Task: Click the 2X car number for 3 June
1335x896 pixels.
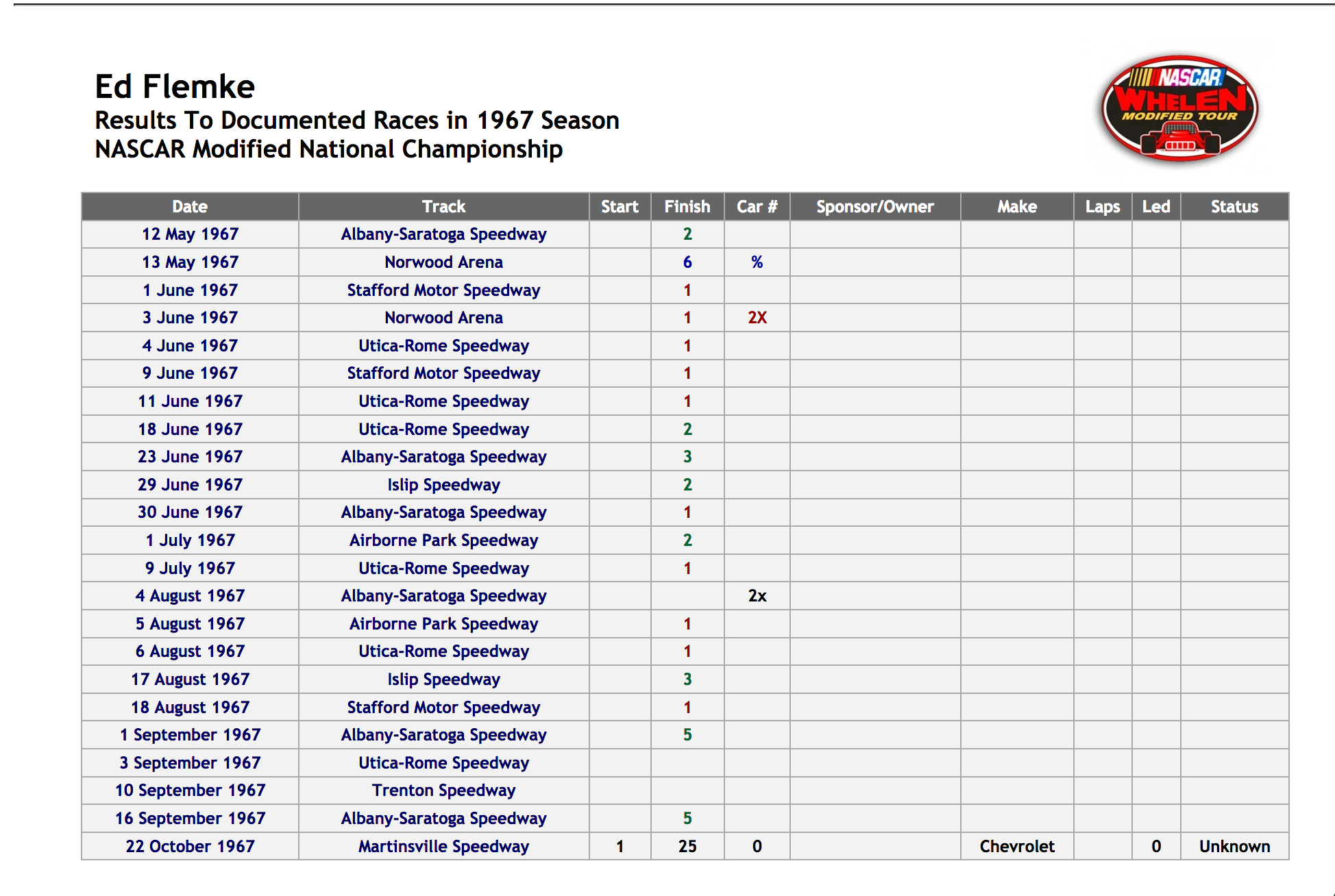Action: 757,318
